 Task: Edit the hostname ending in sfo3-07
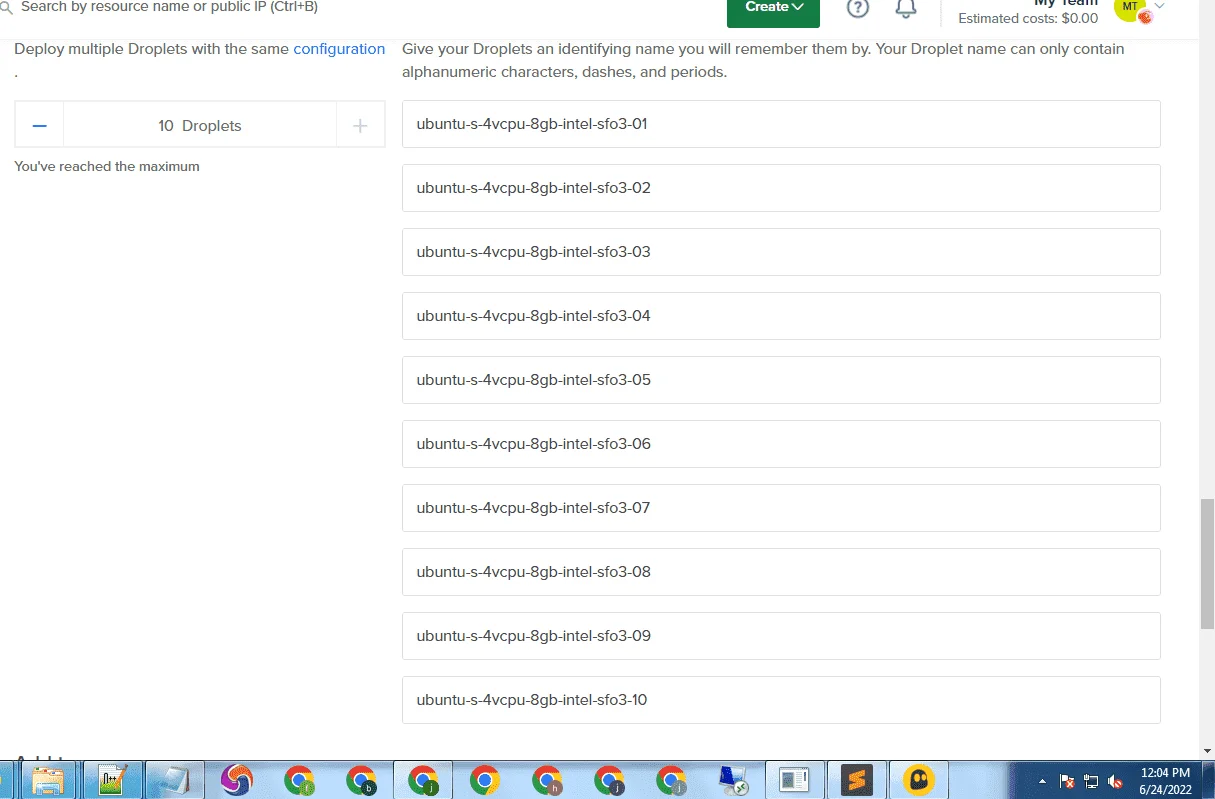point(781,508)
